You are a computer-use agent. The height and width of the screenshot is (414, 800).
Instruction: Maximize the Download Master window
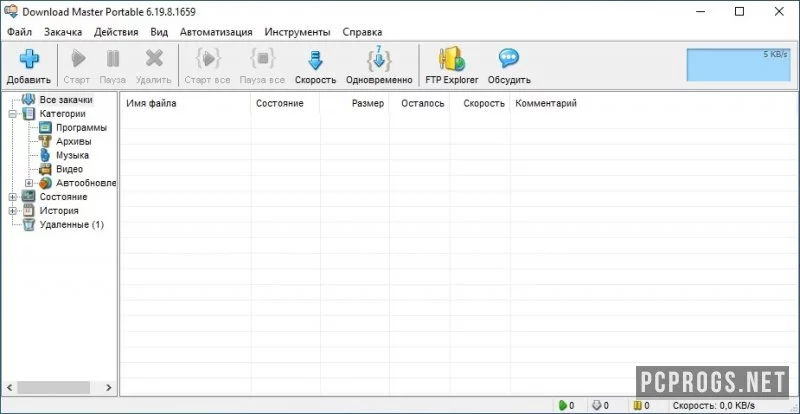(739, 12)
